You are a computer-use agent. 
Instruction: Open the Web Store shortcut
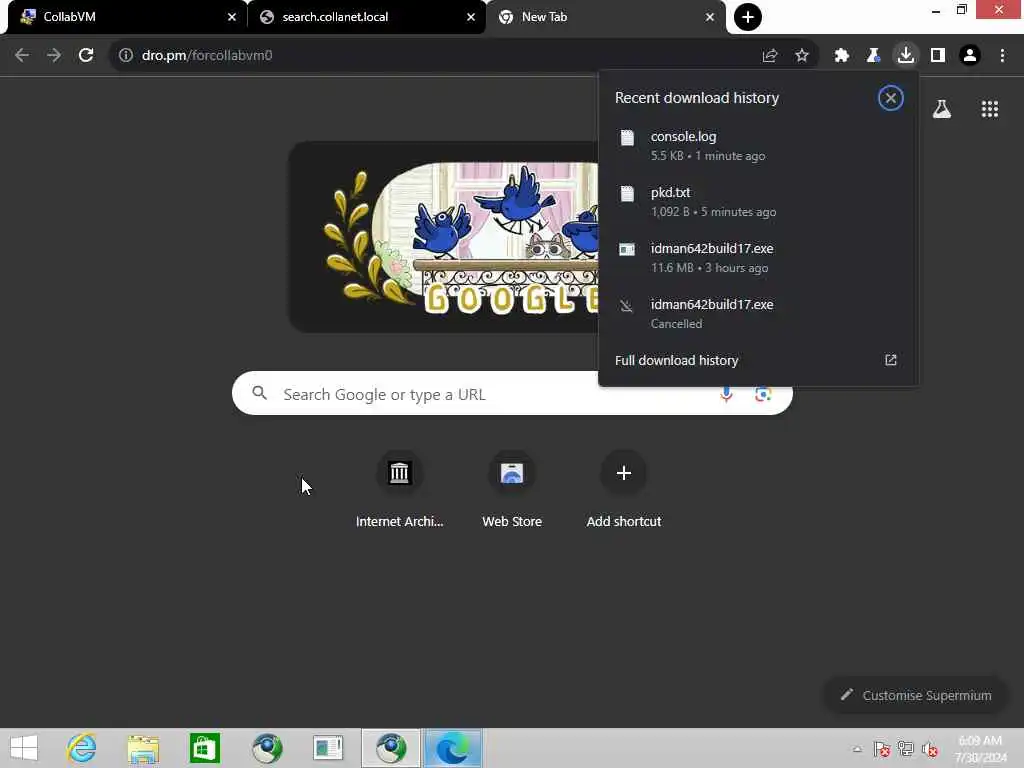coord(512,490)
